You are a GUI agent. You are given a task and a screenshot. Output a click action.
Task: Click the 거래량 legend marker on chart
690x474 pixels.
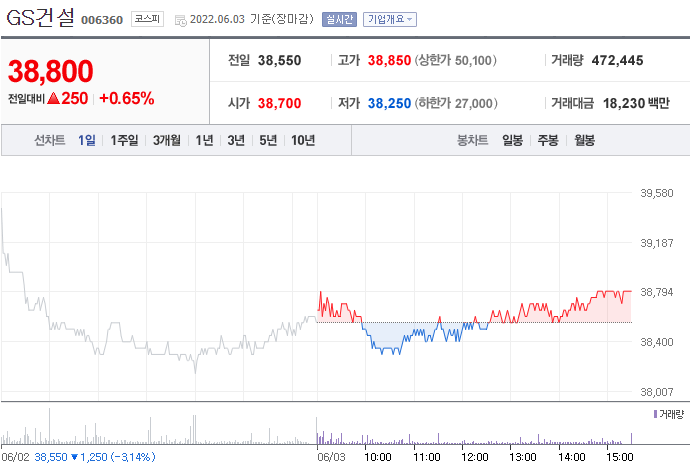(x=655, y=414)
